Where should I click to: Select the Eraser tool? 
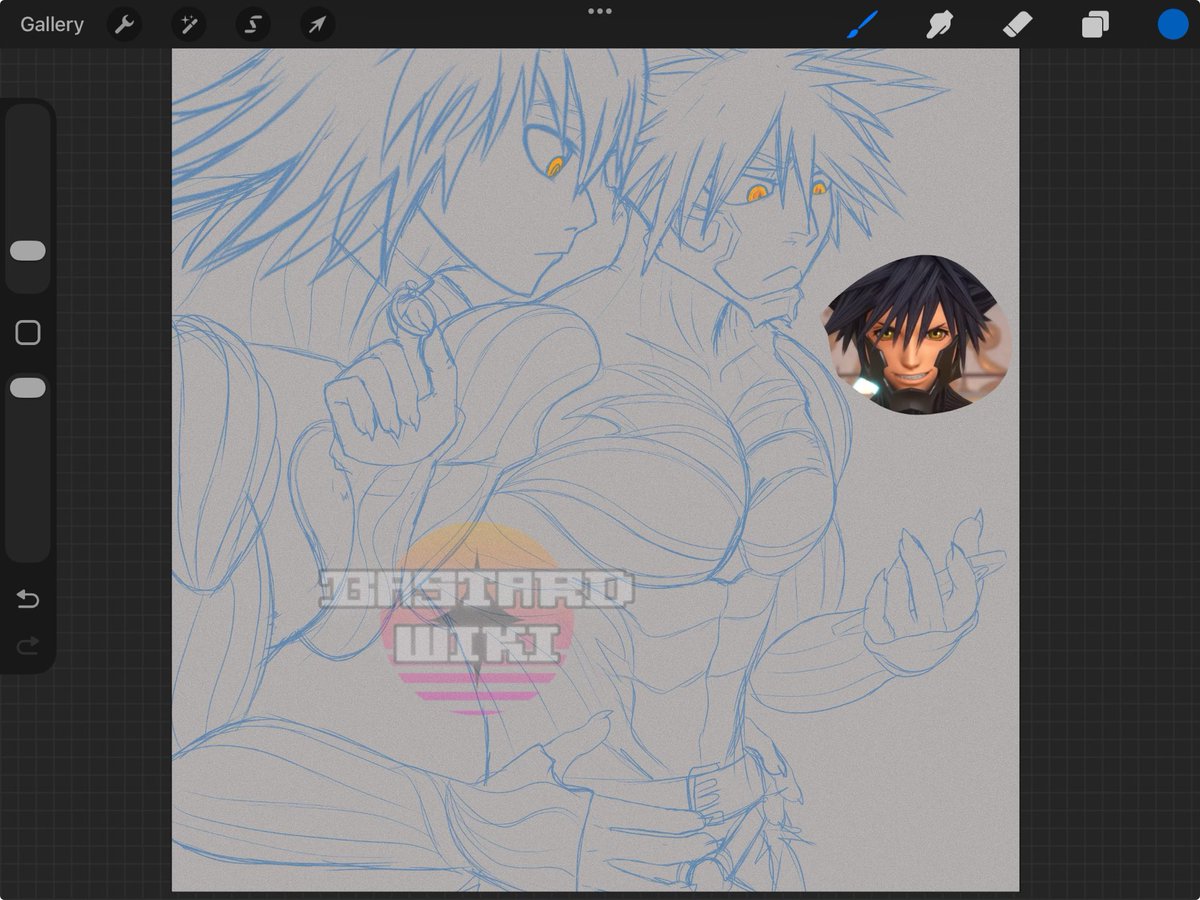tap(1017, 25)
